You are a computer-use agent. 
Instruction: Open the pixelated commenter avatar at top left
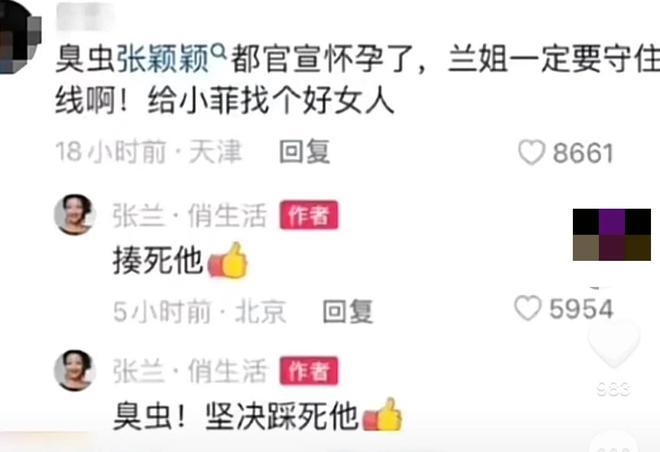19,37
